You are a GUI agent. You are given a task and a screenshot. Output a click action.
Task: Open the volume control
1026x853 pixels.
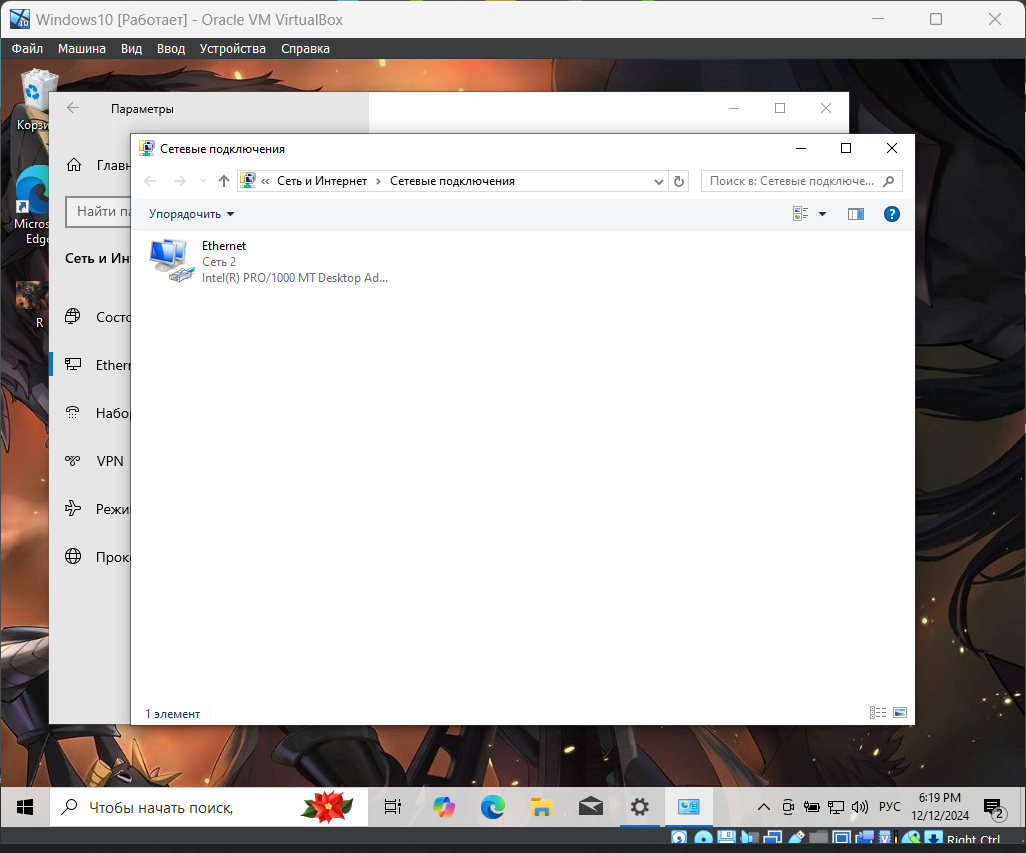[859, 807]
